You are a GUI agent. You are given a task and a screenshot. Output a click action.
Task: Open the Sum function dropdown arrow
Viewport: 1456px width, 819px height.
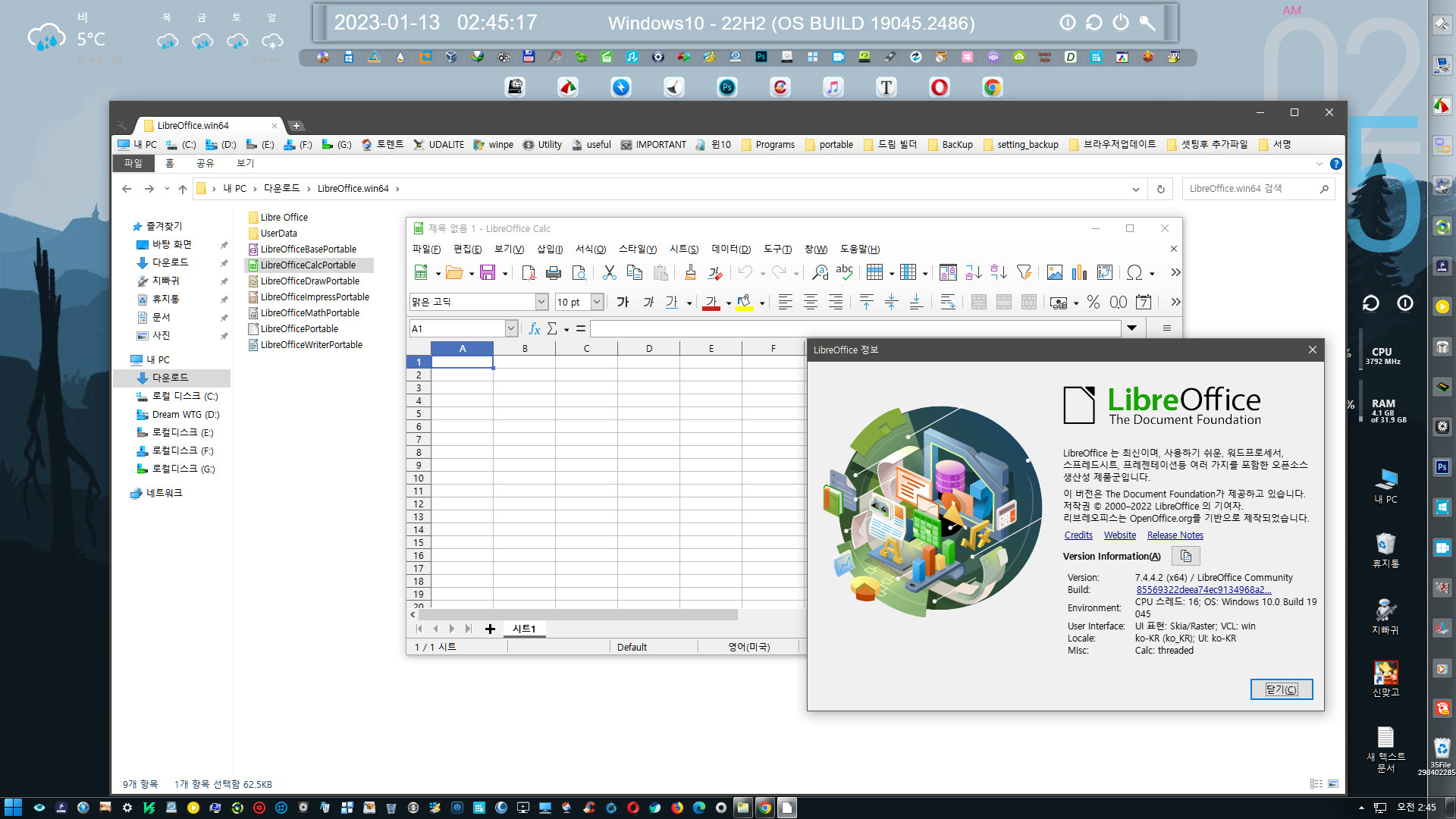(566, 330)
